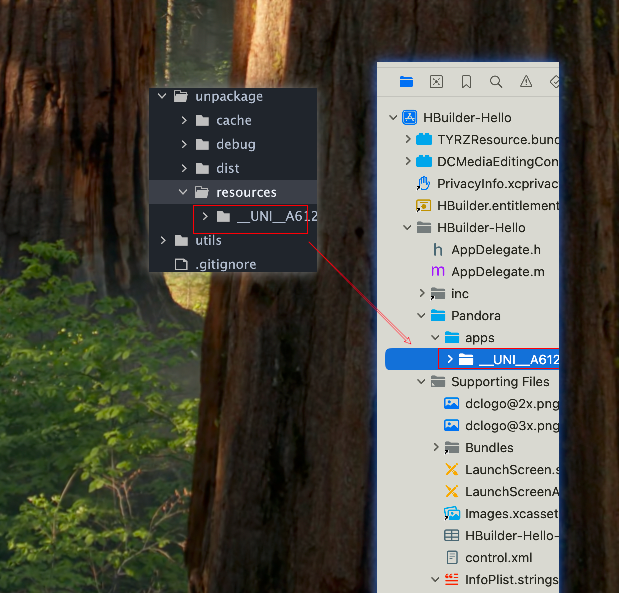Image resolution: width=619 pixels, height=593 pixels.
Task: Collapse the unpackage folder chevron
Action: click(x=162, y=97)
